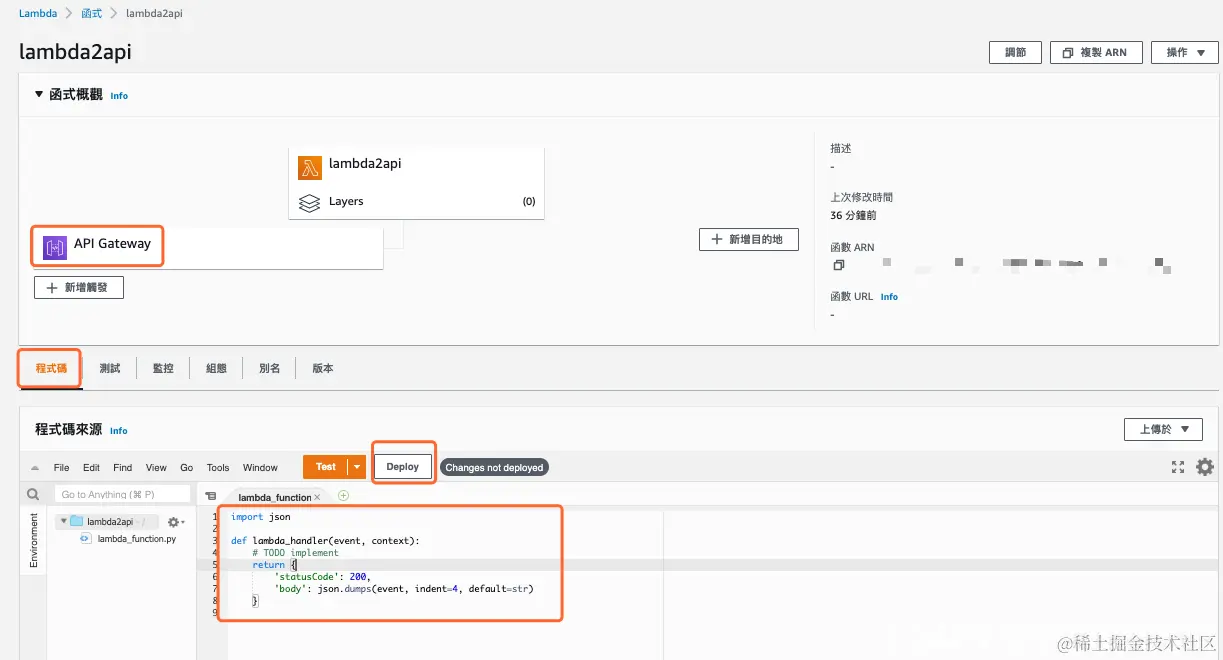This screenshot has height=660, width=1223.
Task: Click the Layers (0) row in diagram
Action: pos(417,201)
